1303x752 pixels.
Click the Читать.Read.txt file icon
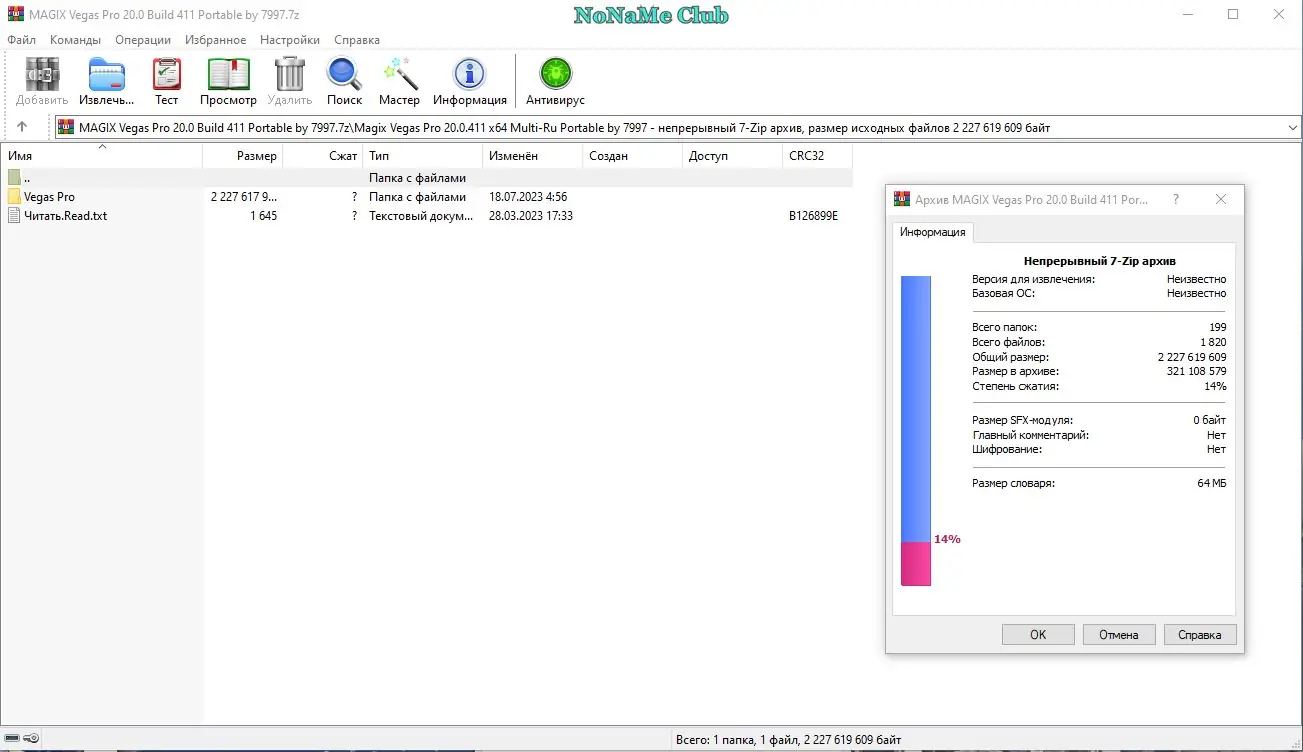pyautogui.click(x=14, y=216)
